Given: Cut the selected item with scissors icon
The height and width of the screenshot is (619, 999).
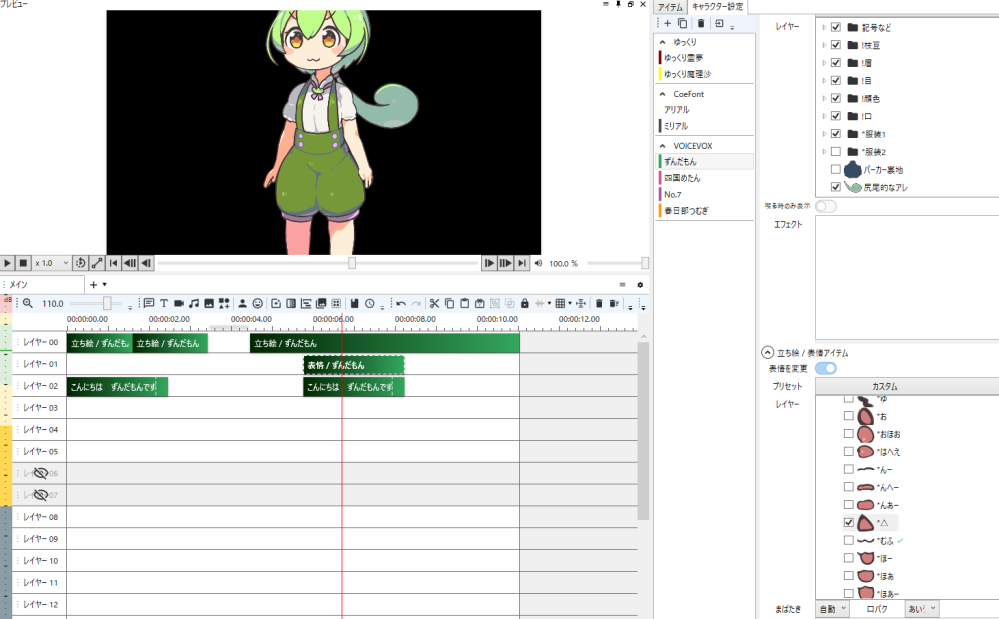Looking at the screenshot, I should click(x=435, y=304).
